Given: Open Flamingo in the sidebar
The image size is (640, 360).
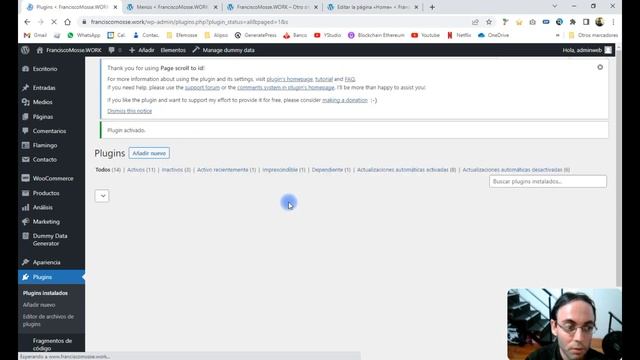Looking at the screenshot, I should click(45, 145).
